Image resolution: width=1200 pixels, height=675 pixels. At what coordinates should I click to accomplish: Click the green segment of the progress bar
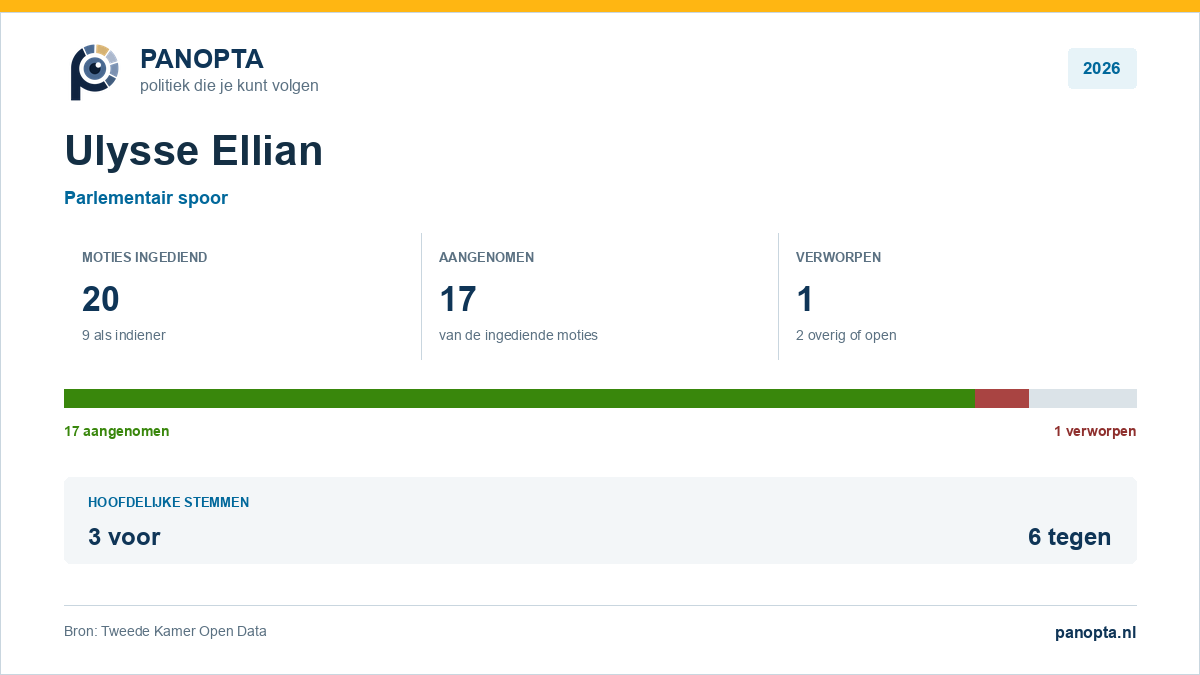[520, 398]
